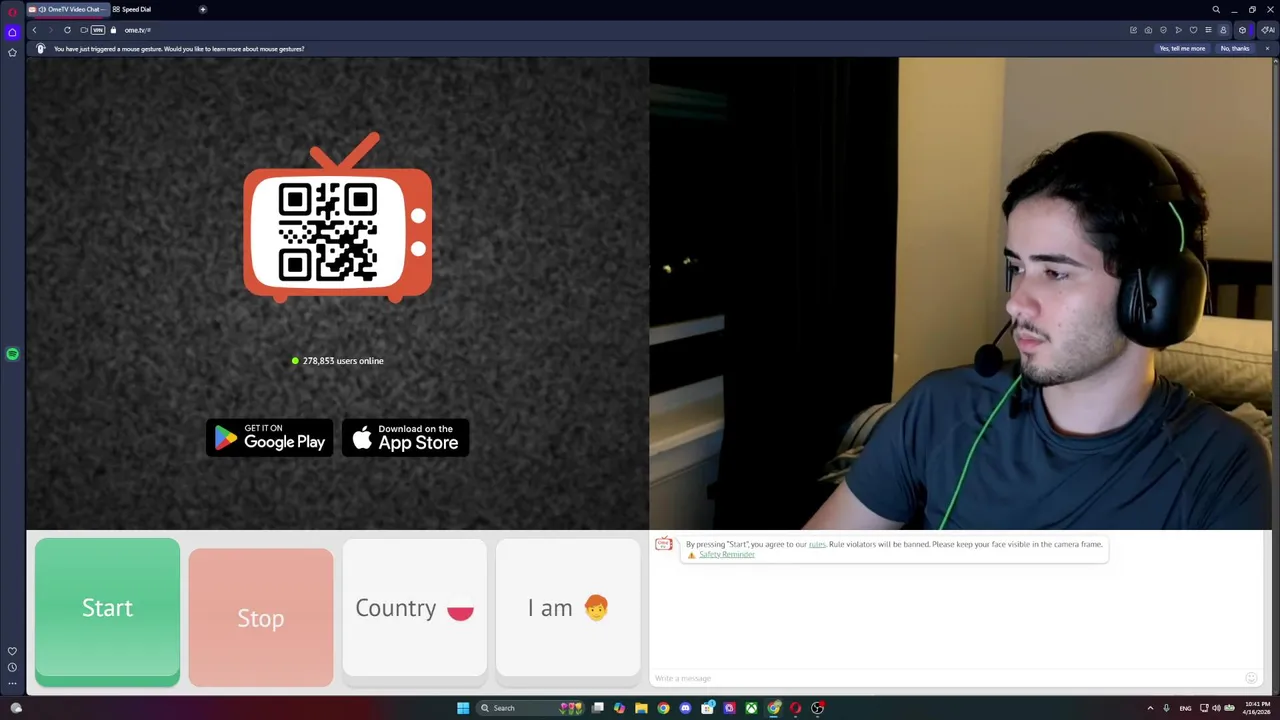Click the 'Write a message' chat field
1280x720 pixels.
click(945, 678)
